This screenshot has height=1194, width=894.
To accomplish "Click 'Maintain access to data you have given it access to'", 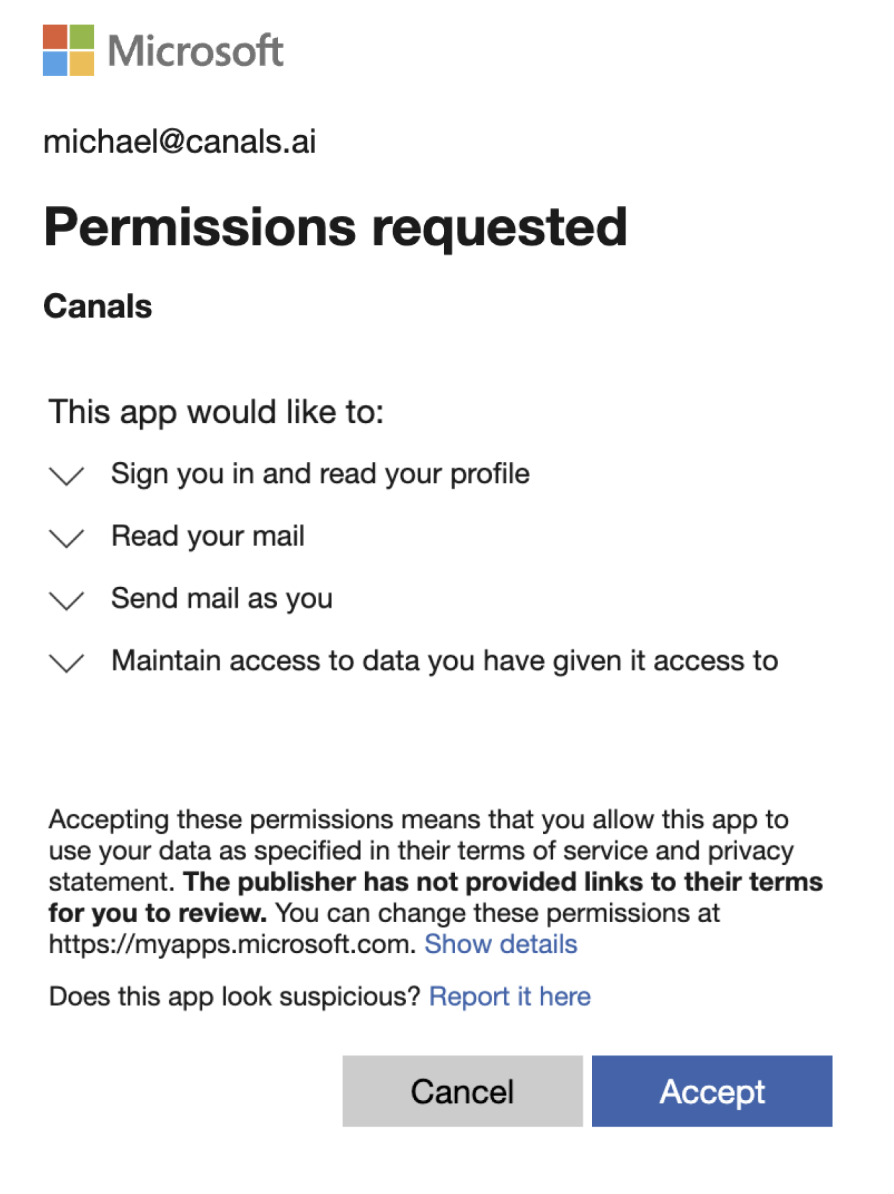I will pos(445,662).
